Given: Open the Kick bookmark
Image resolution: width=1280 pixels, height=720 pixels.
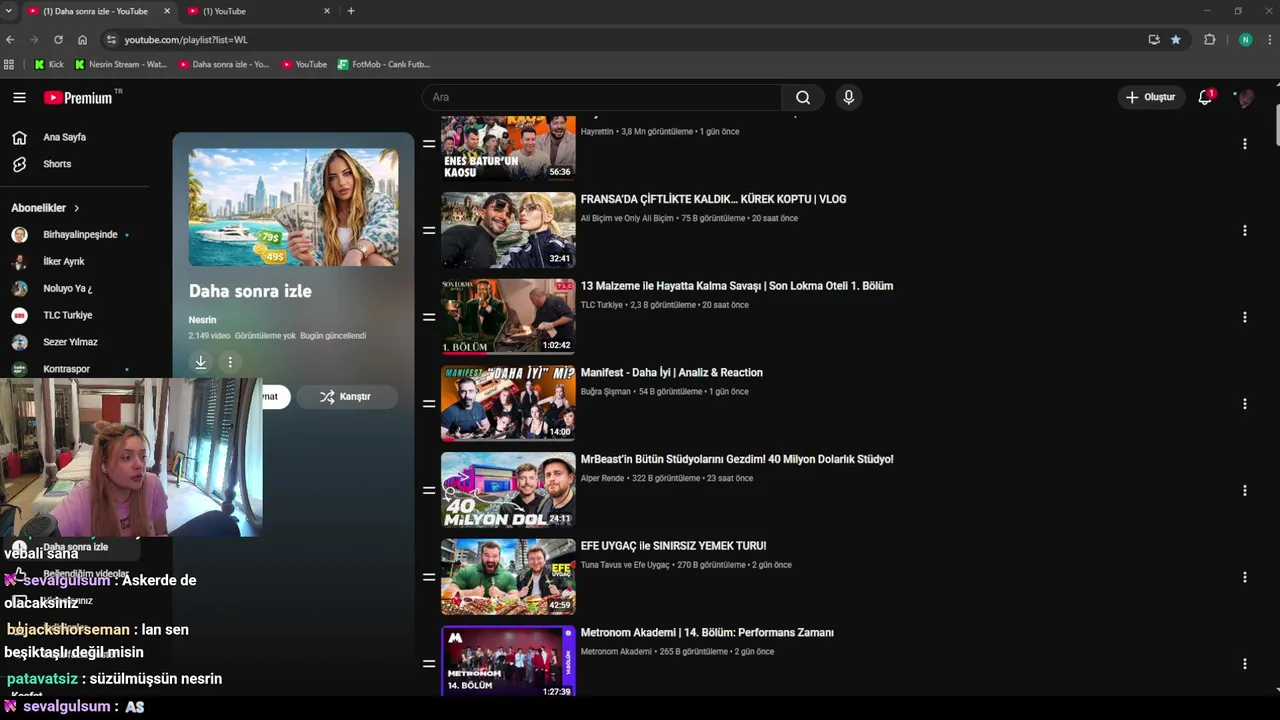Looking at the screenshot, I should [x=49, y=64].
